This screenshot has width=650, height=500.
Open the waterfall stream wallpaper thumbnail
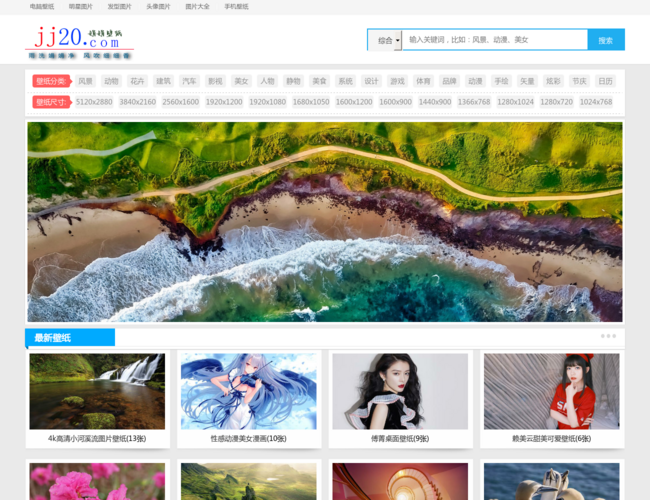[x=97, y=391]
